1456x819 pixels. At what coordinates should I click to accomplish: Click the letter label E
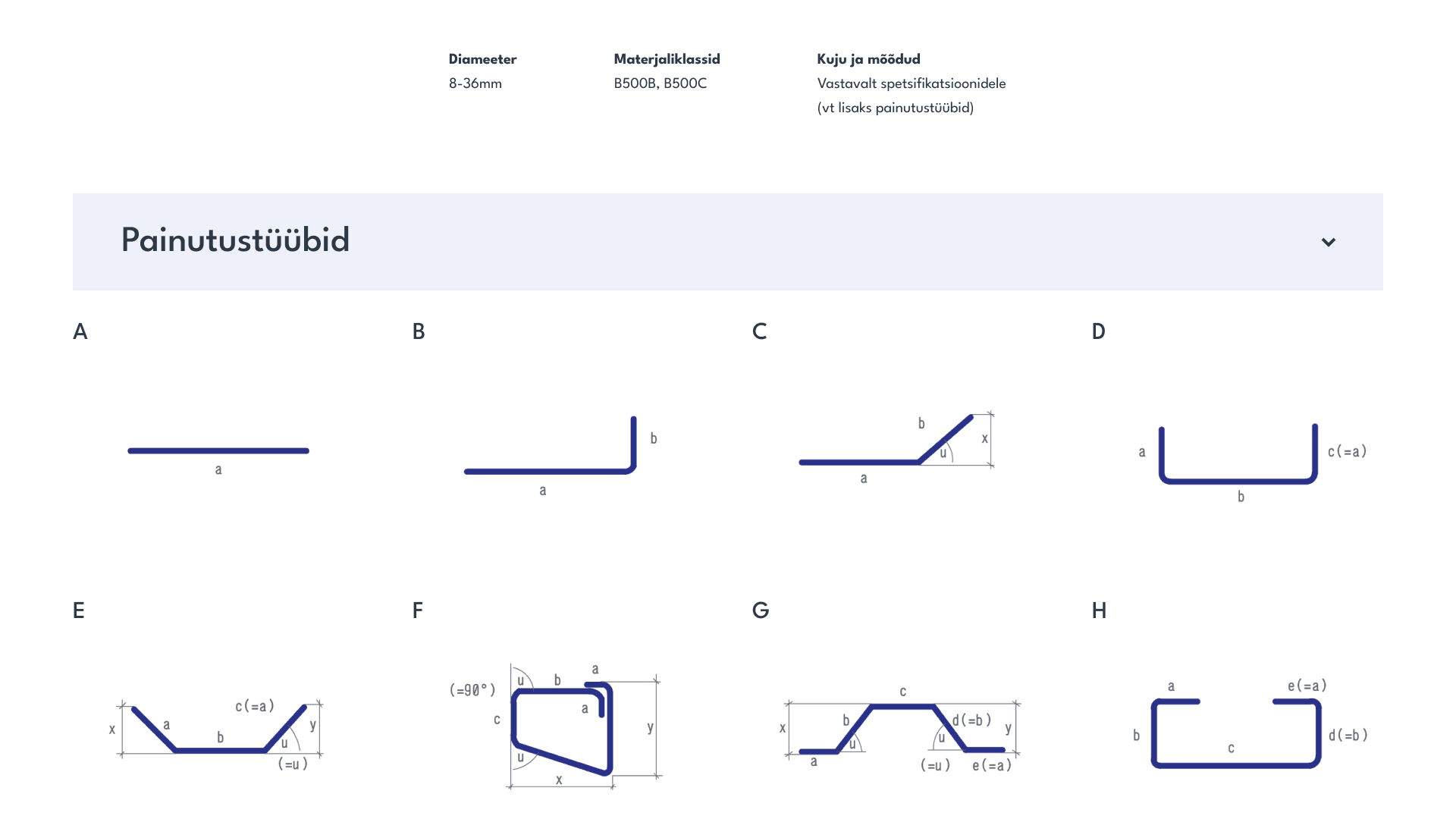point(78,610)
